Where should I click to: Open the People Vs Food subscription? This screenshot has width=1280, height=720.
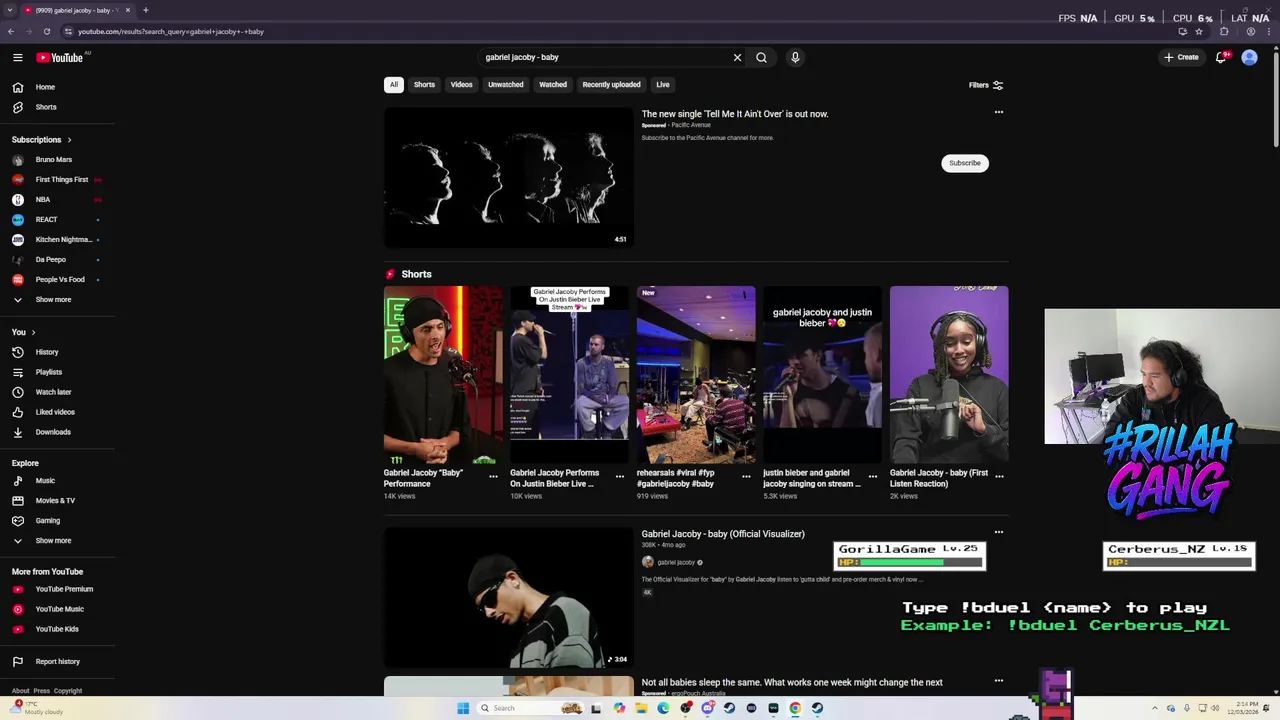click(58, 280)
